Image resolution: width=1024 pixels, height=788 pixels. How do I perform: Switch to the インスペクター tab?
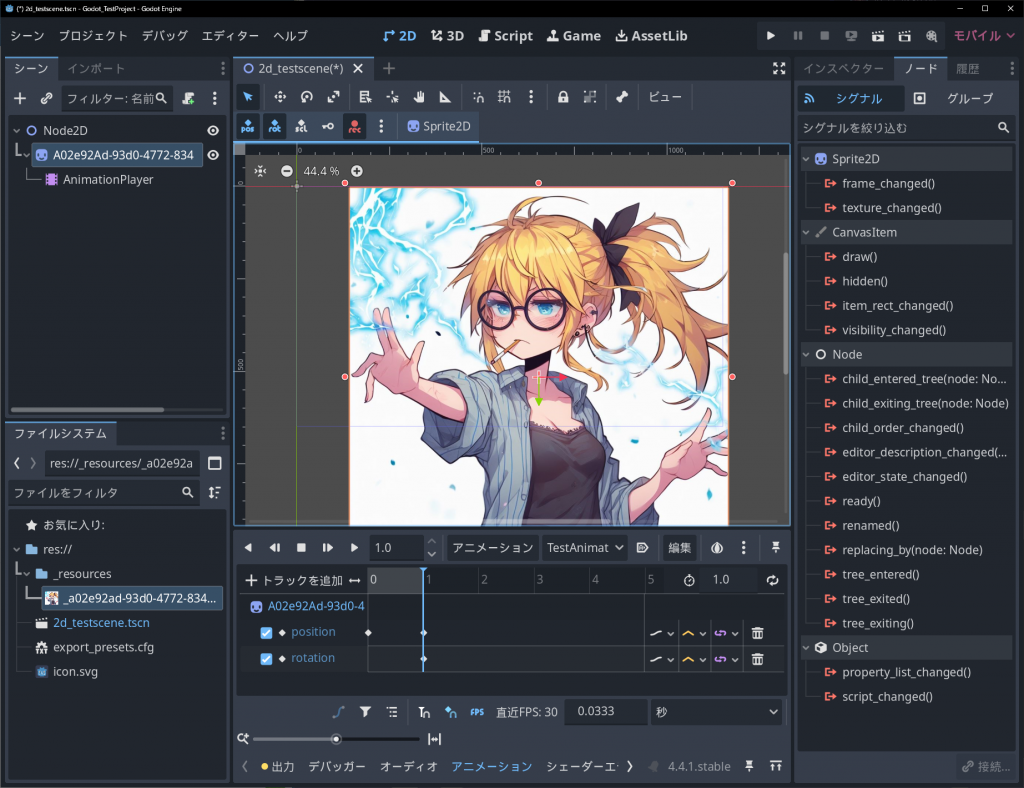tap(843, 69)
